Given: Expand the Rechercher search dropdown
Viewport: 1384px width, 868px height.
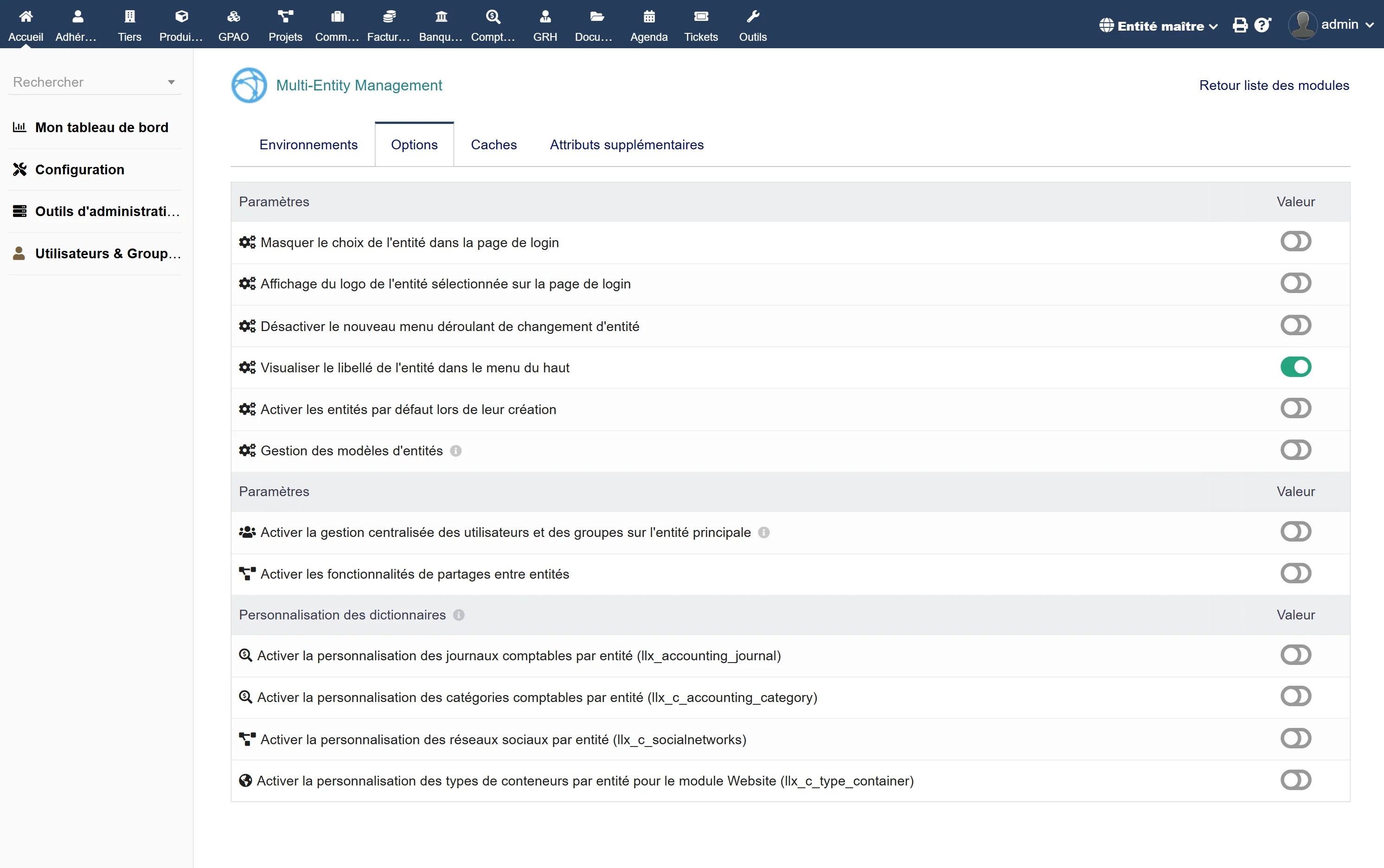Looking at the screenshot, I should [171, 82].
